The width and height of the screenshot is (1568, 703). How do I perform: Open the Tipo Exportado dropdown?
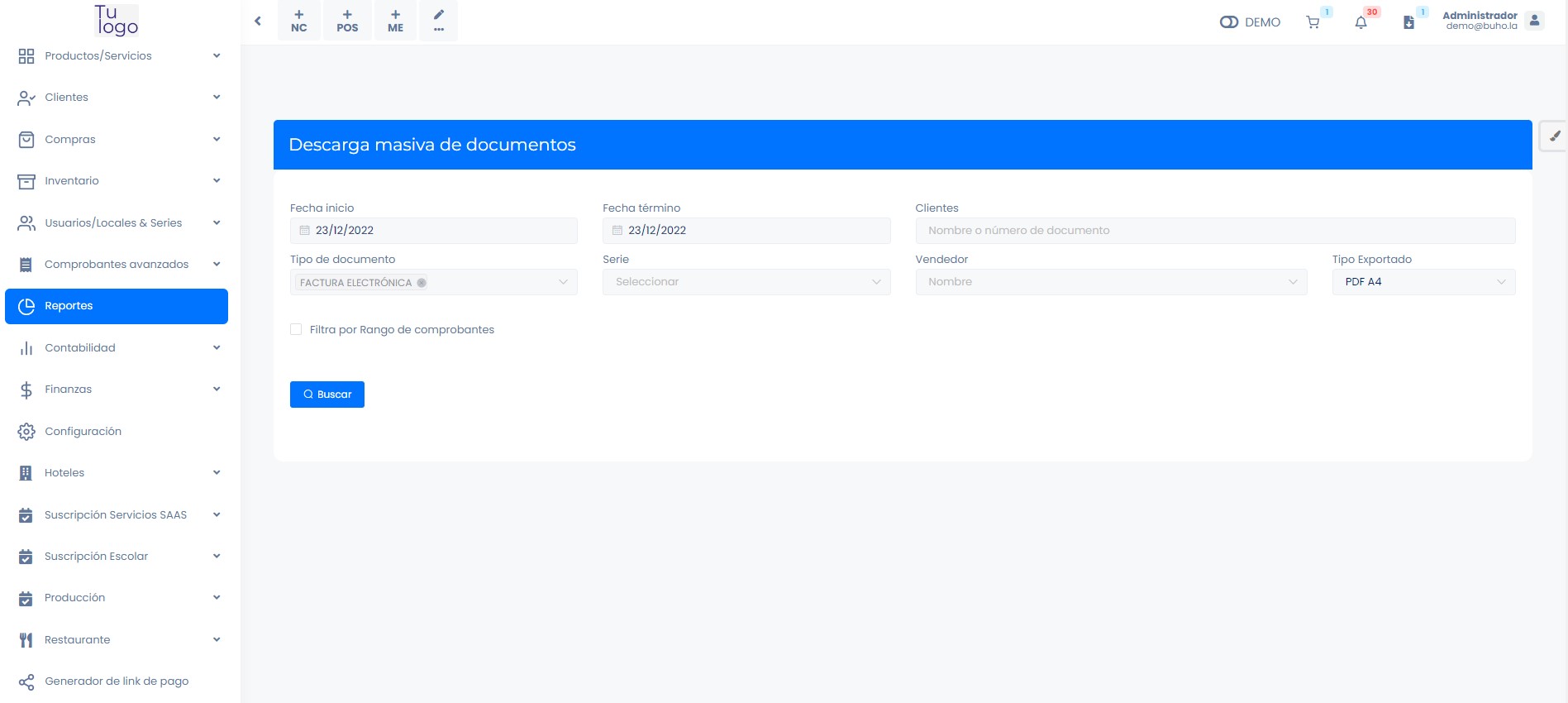tap(1423, 282)
